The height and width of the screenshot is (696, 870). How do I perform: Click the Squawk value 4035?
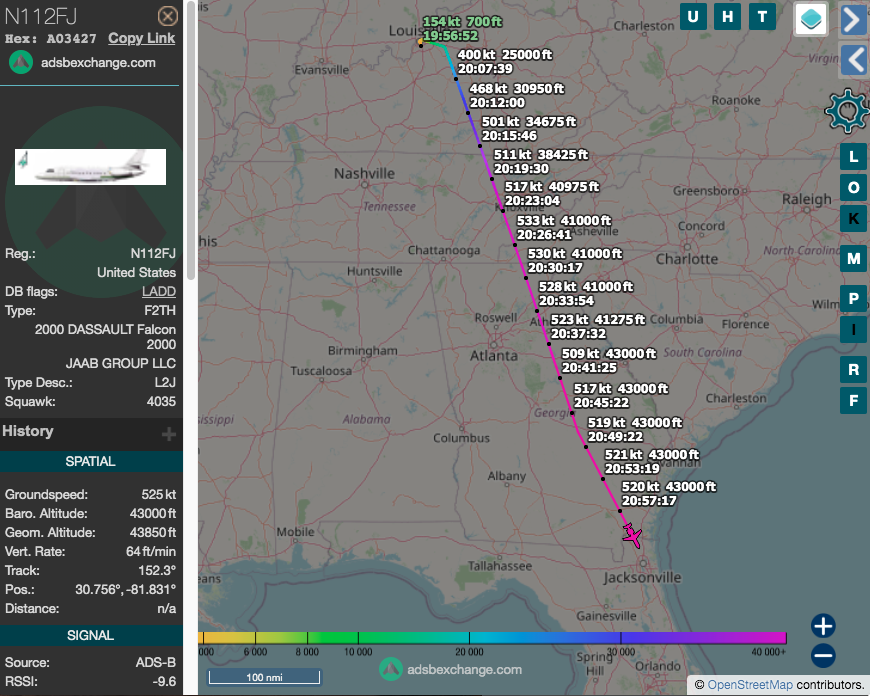161,402
